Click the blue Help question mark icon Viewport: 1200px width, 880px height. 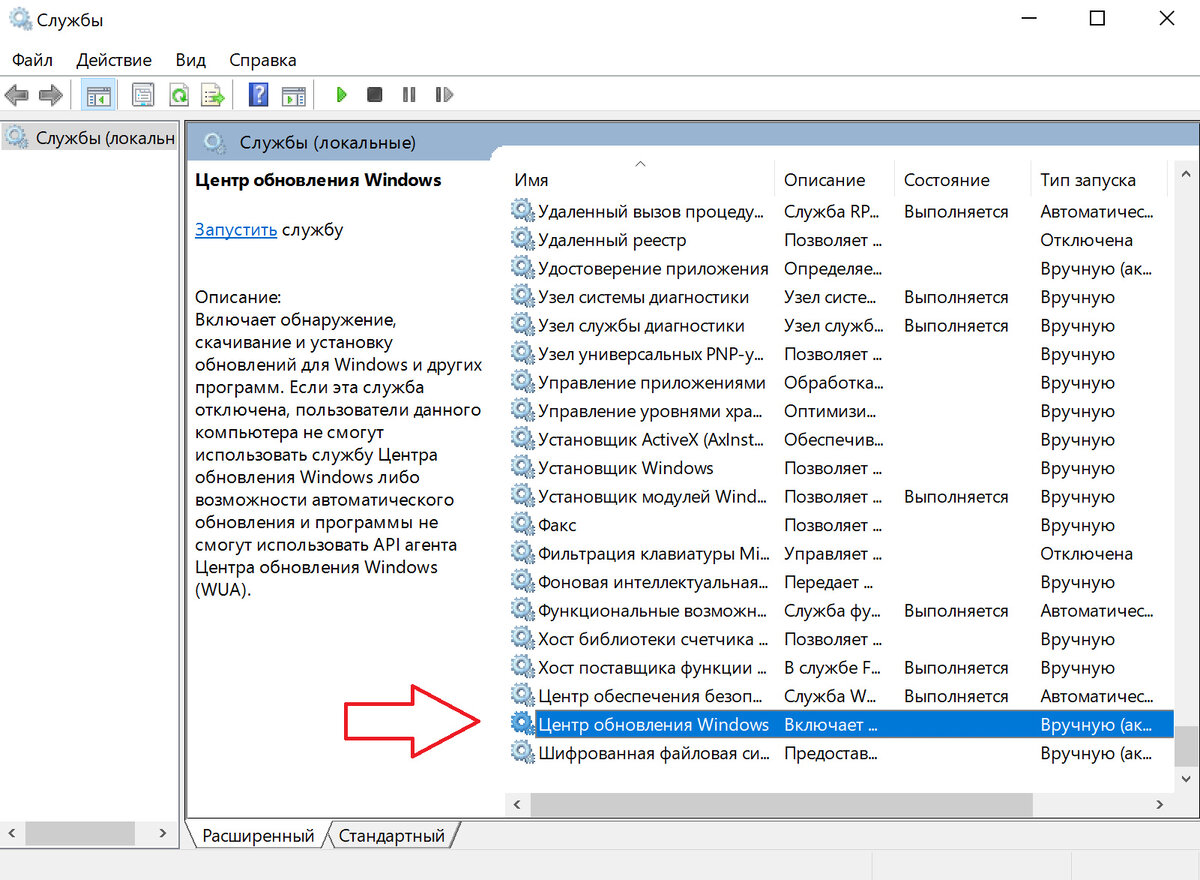point(259,95)
